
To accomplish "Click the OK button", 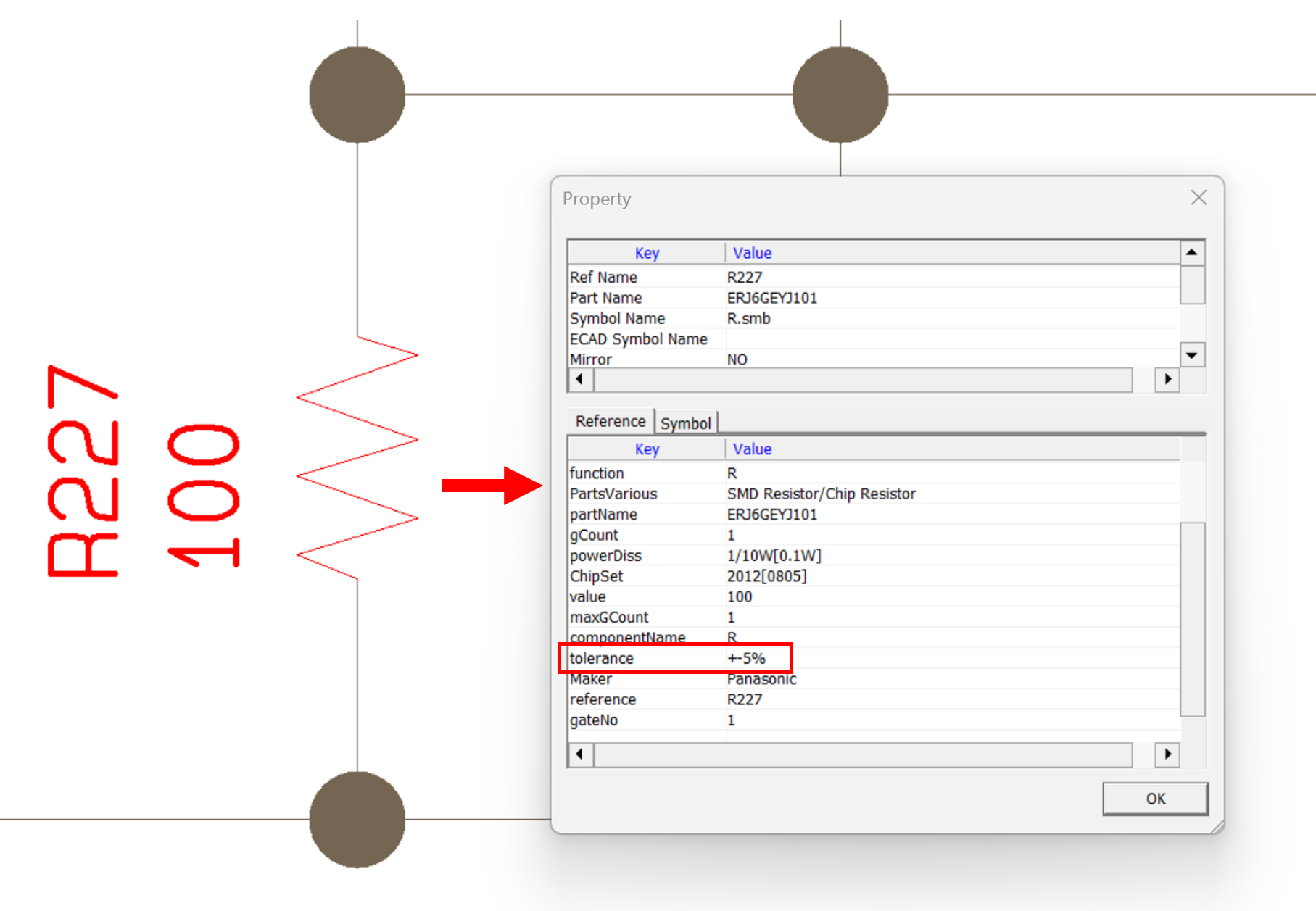I will click(x=1154, y=798).
